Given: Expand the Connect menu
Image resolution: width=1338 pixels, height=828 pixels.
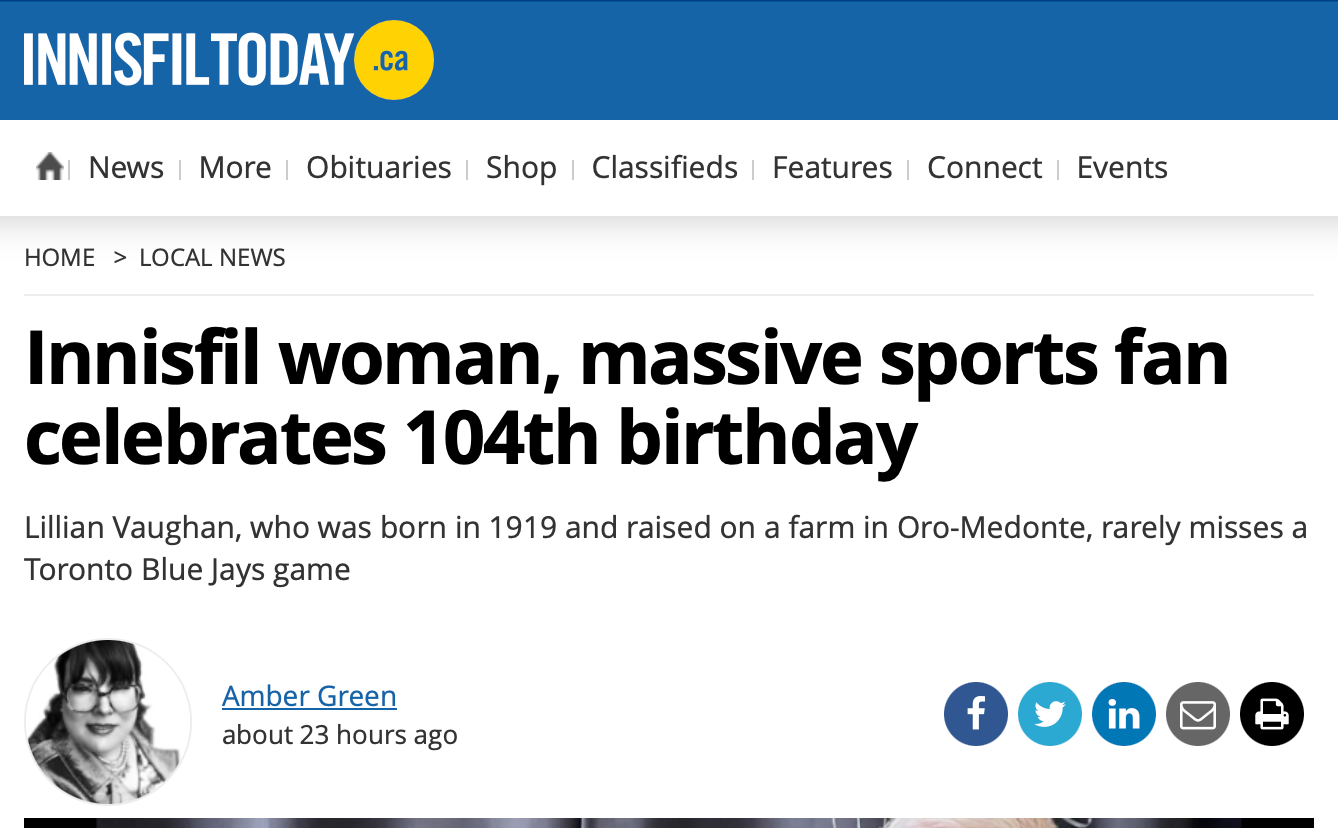Looking at the screenshot, I should (x=985, y=167).
